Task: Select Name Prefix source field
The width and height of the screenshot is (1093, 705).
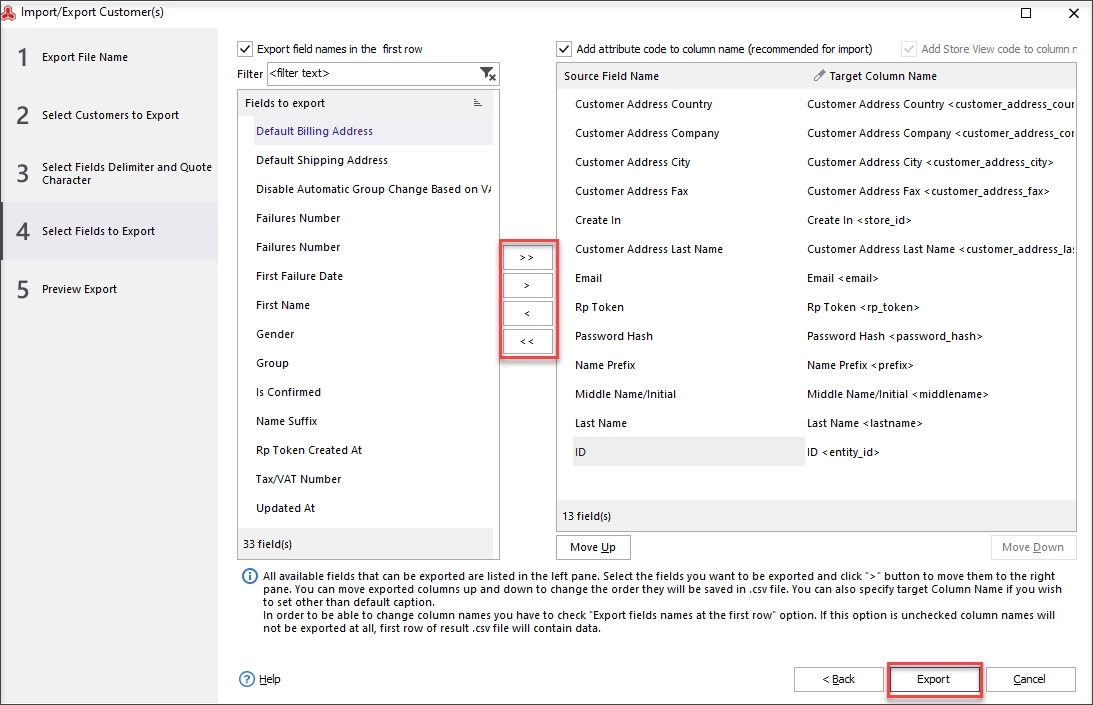Action: coord(689,365)
